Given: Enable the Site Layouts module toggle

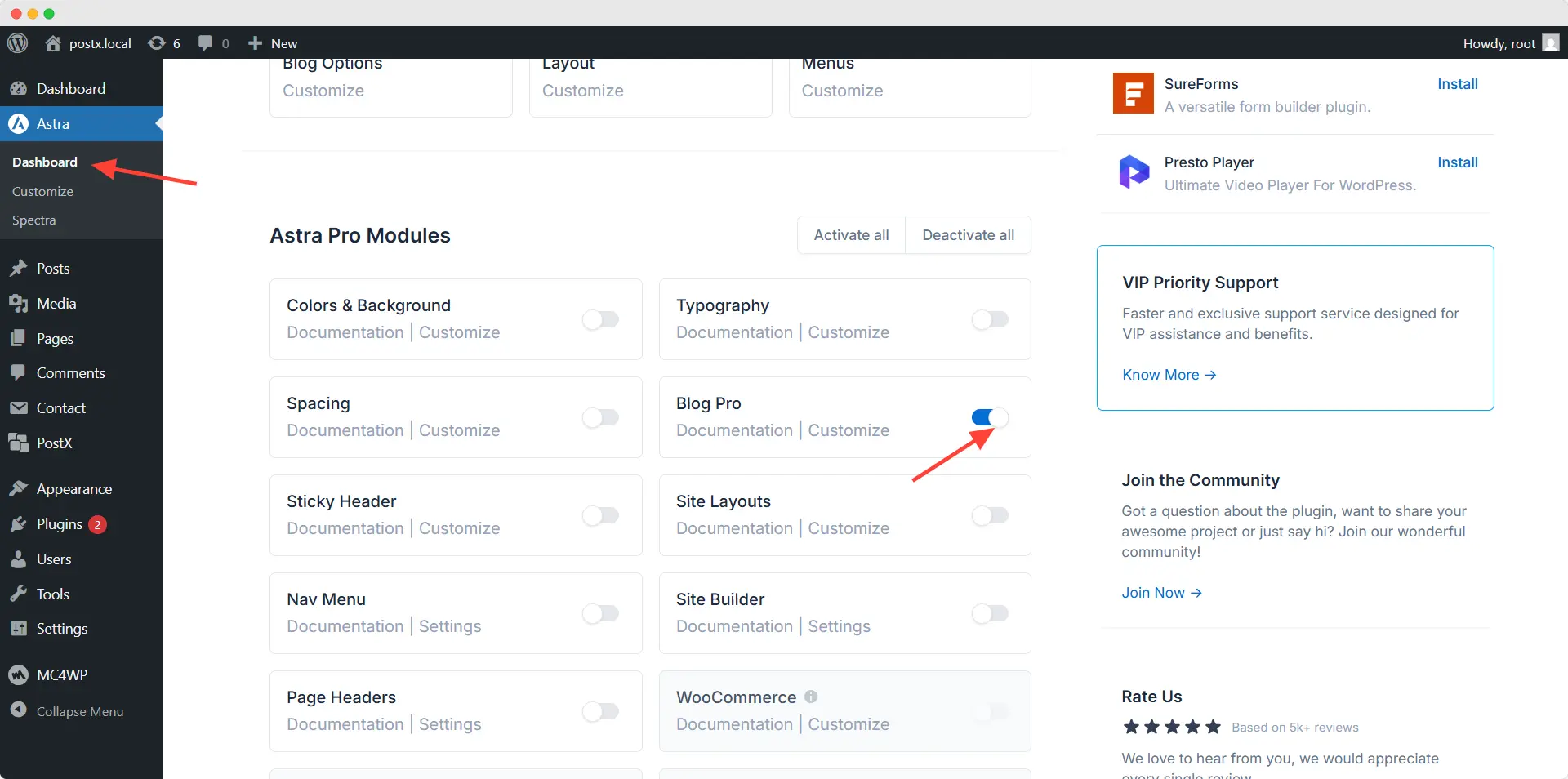Looking at the screenshot, I should click(x=990, y=515).
